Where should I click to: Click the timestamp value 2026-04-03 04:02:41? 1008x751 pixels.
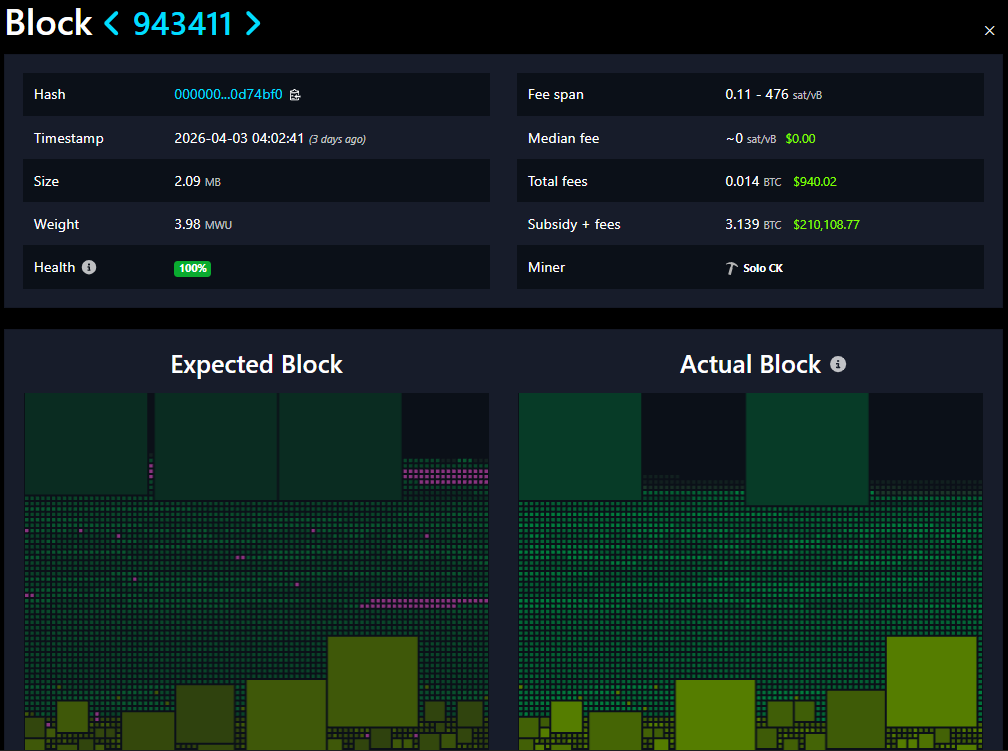[x=240, y=139]
